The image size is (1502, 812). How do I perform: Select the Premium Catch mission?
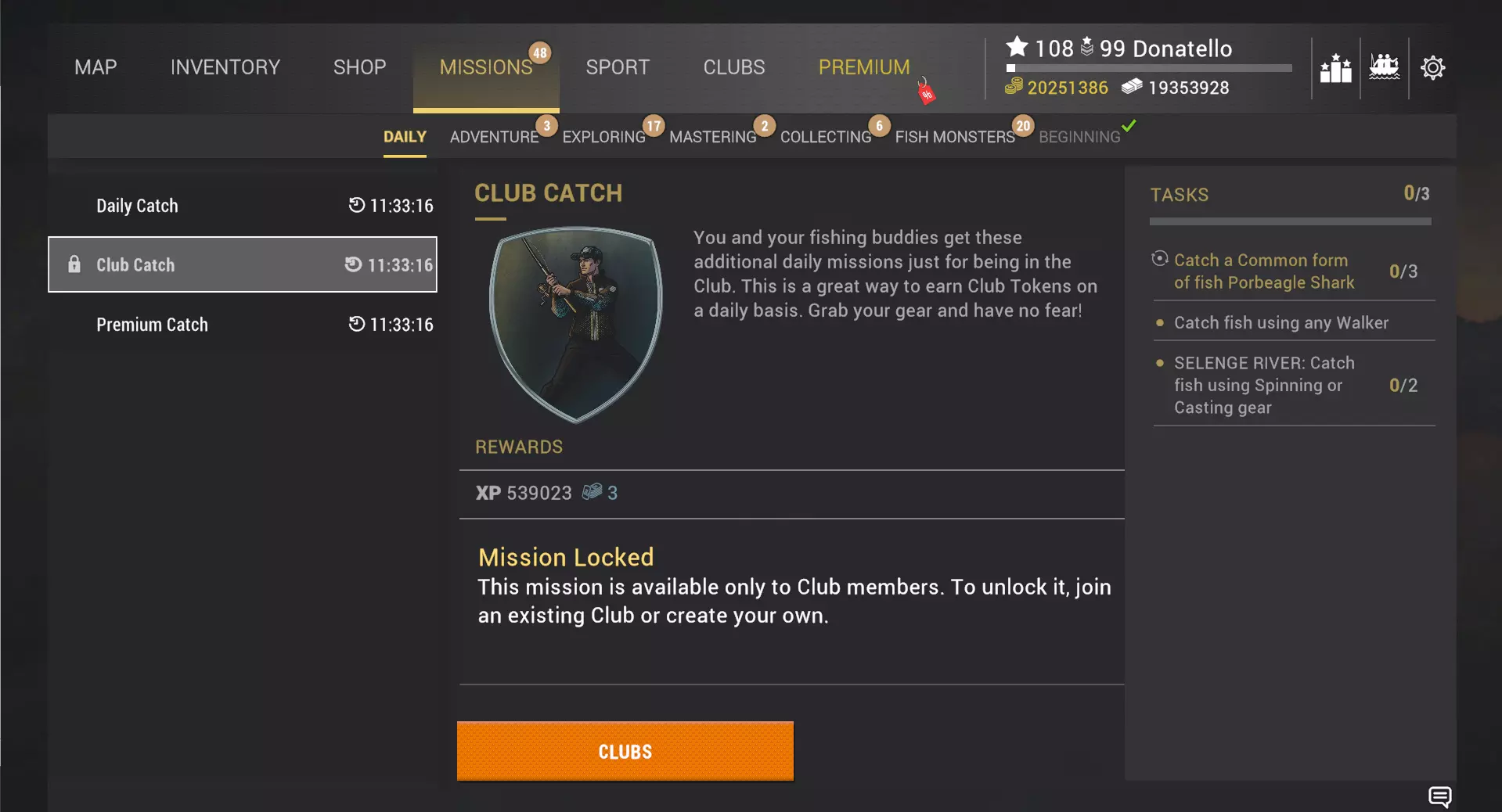point(243,325)
